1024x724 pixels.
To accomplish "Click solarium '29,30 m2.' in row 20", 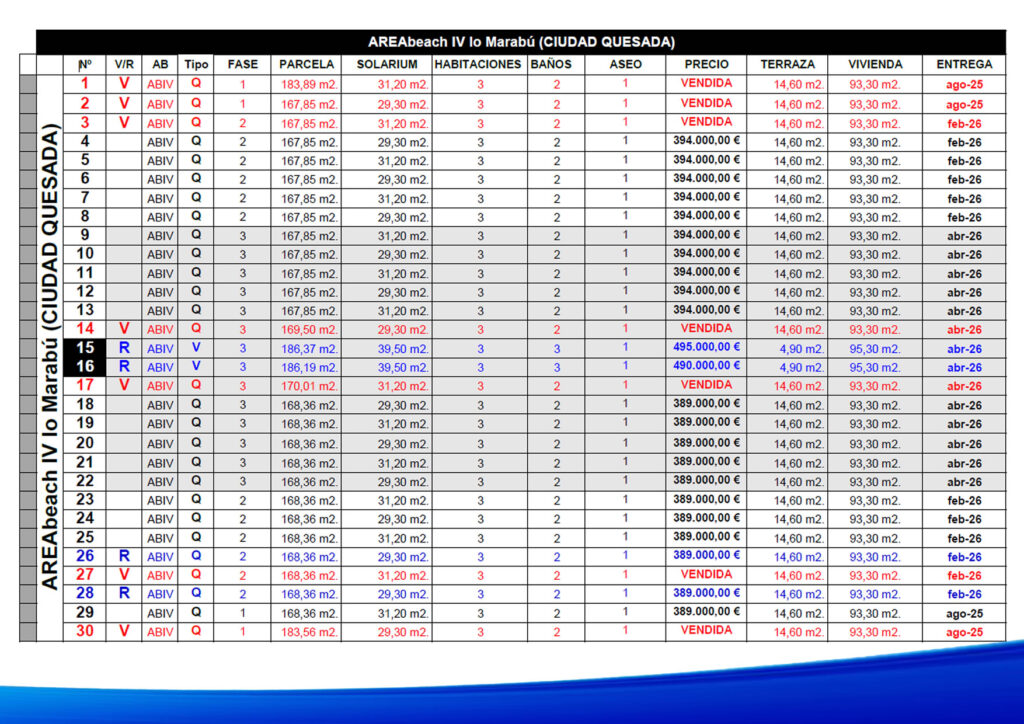I will coord(403,444).
